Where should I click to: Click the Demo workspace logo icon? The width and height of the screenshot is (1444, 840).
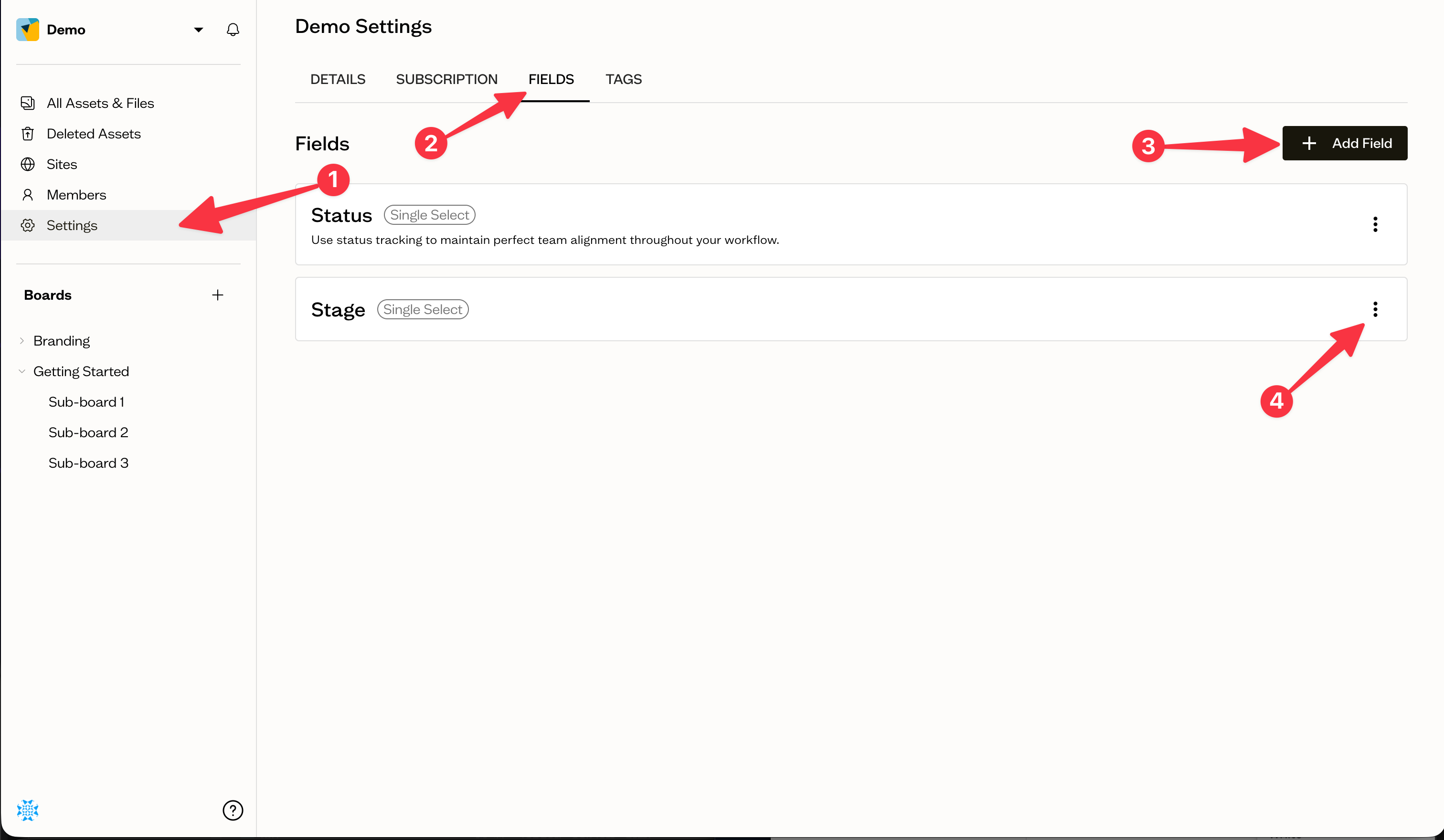point(28,29)
